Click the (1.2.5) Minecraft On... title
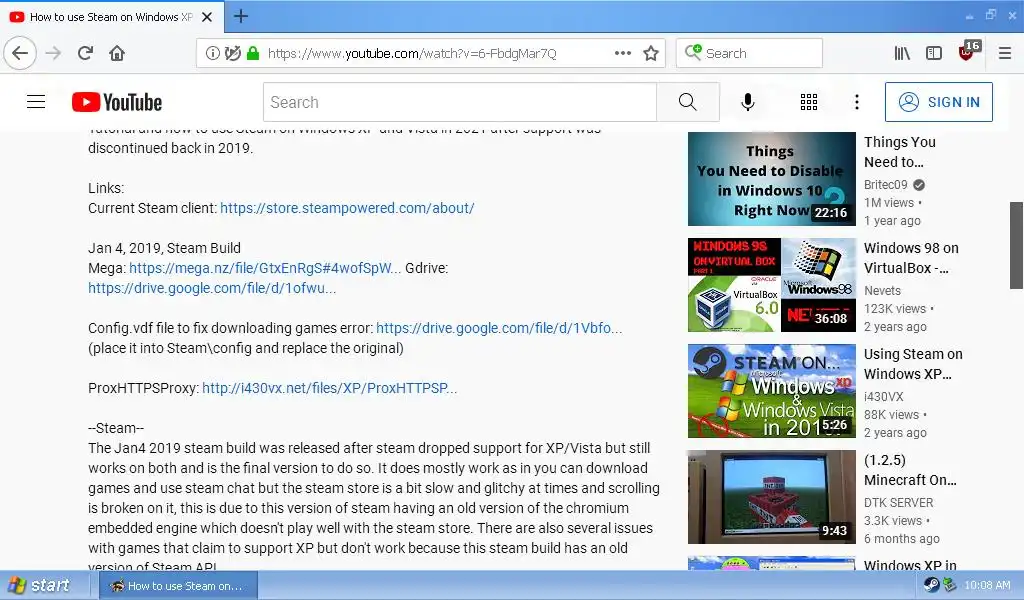Screen dimensions: 1024x600 910,470
